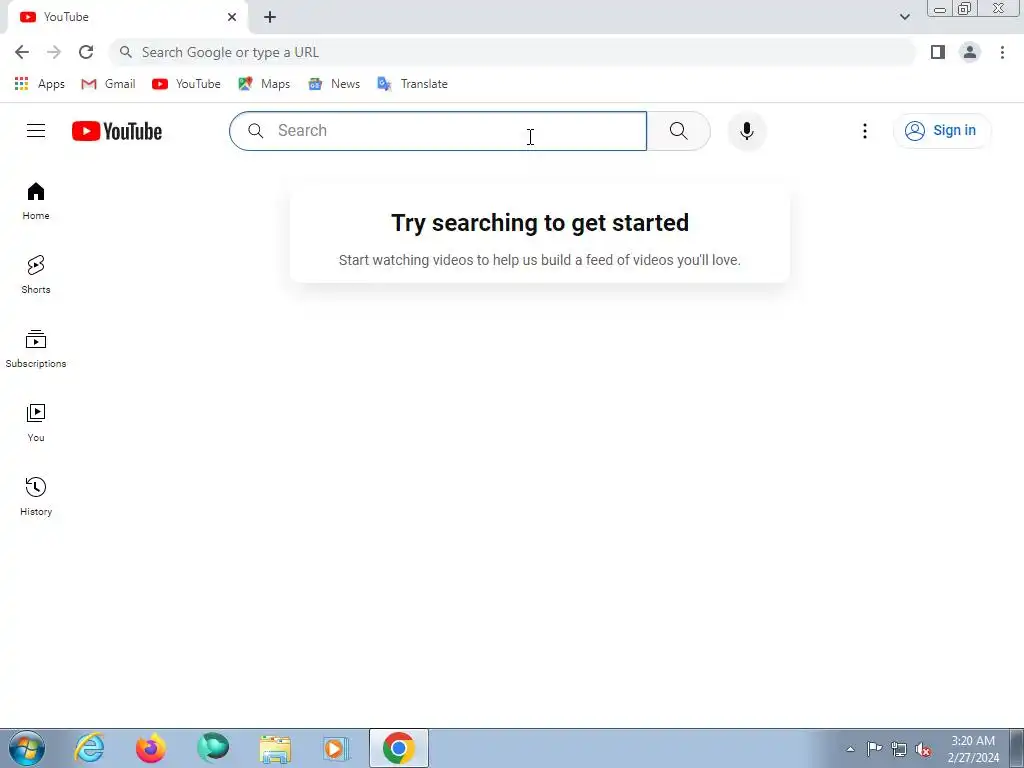This screenshot has width=1024, height=768.
Task: Focus the YouTube search field
Action: (438, 131)
